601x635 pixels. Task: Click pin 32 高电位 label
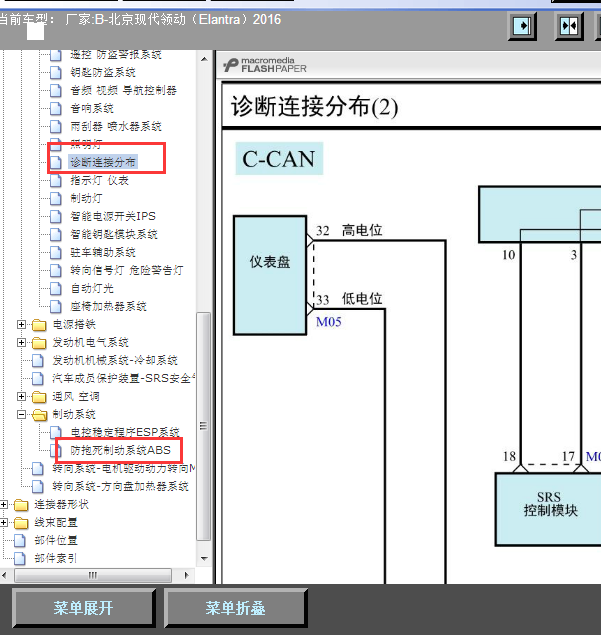(349, 230)
